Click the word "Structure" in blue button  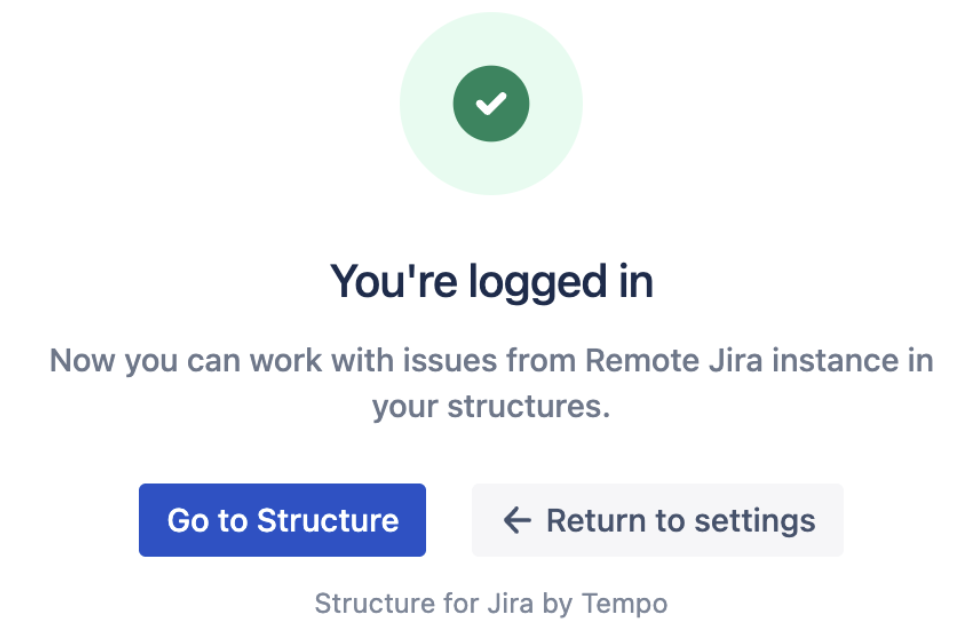click(x=328, y=520)
